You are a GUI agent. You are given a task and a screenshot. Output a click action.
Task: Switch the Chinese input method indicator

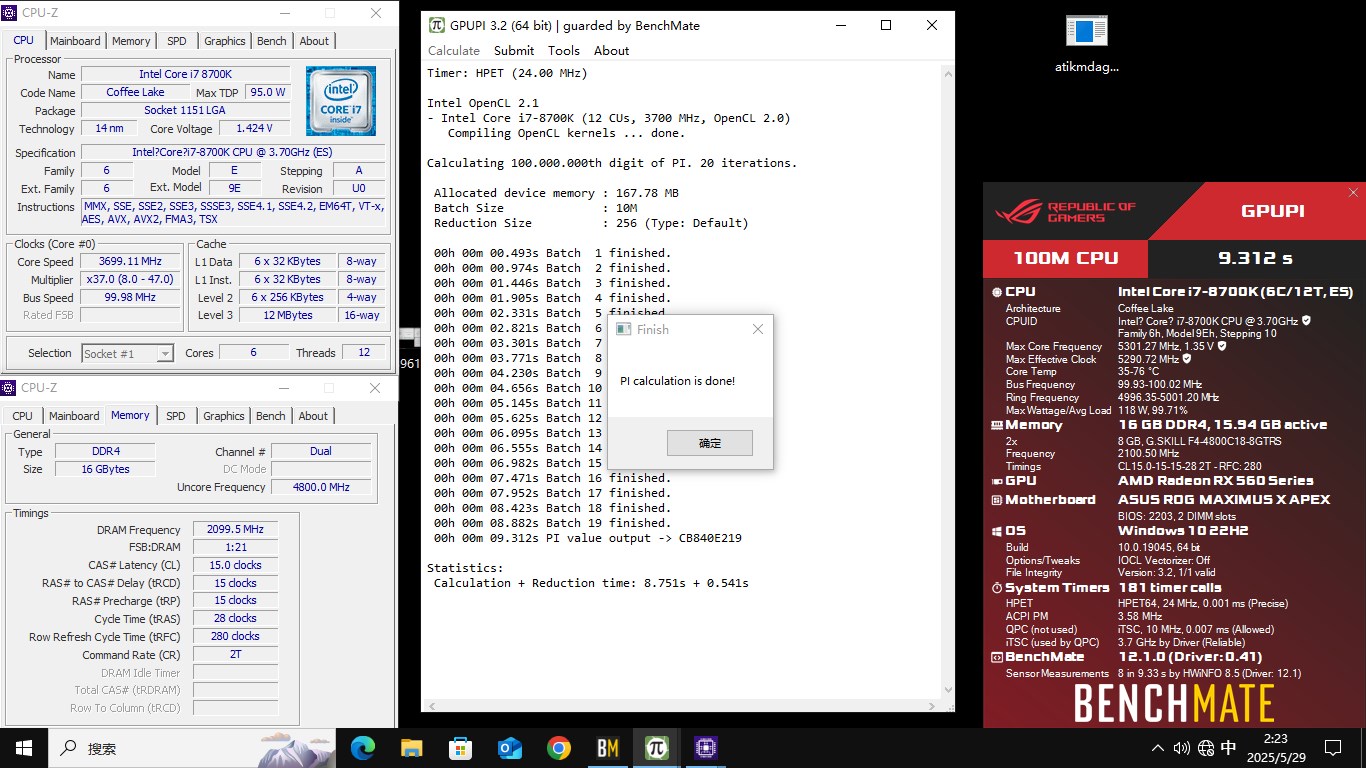tap(1229, 747)
